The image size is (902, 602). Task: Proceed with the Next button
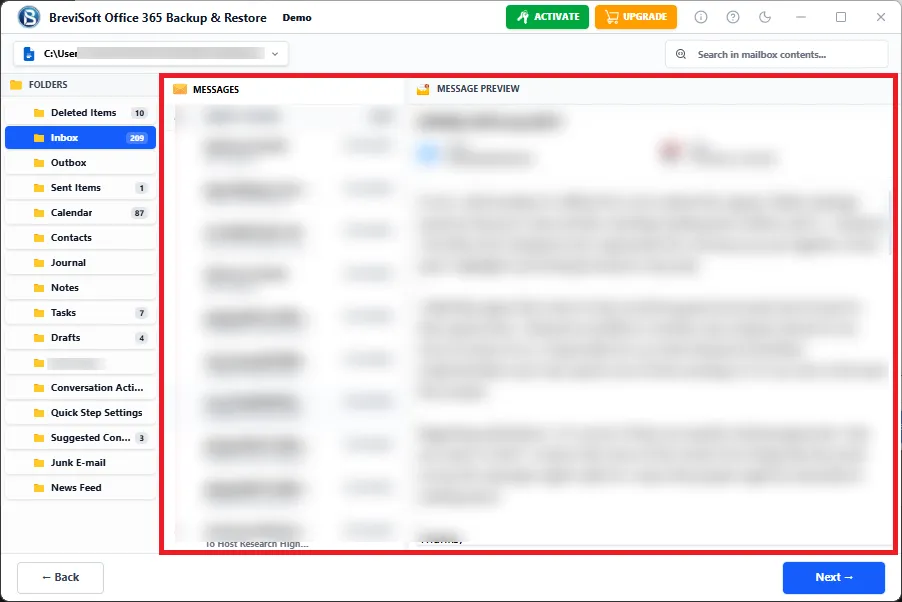(x=834, y=577)
